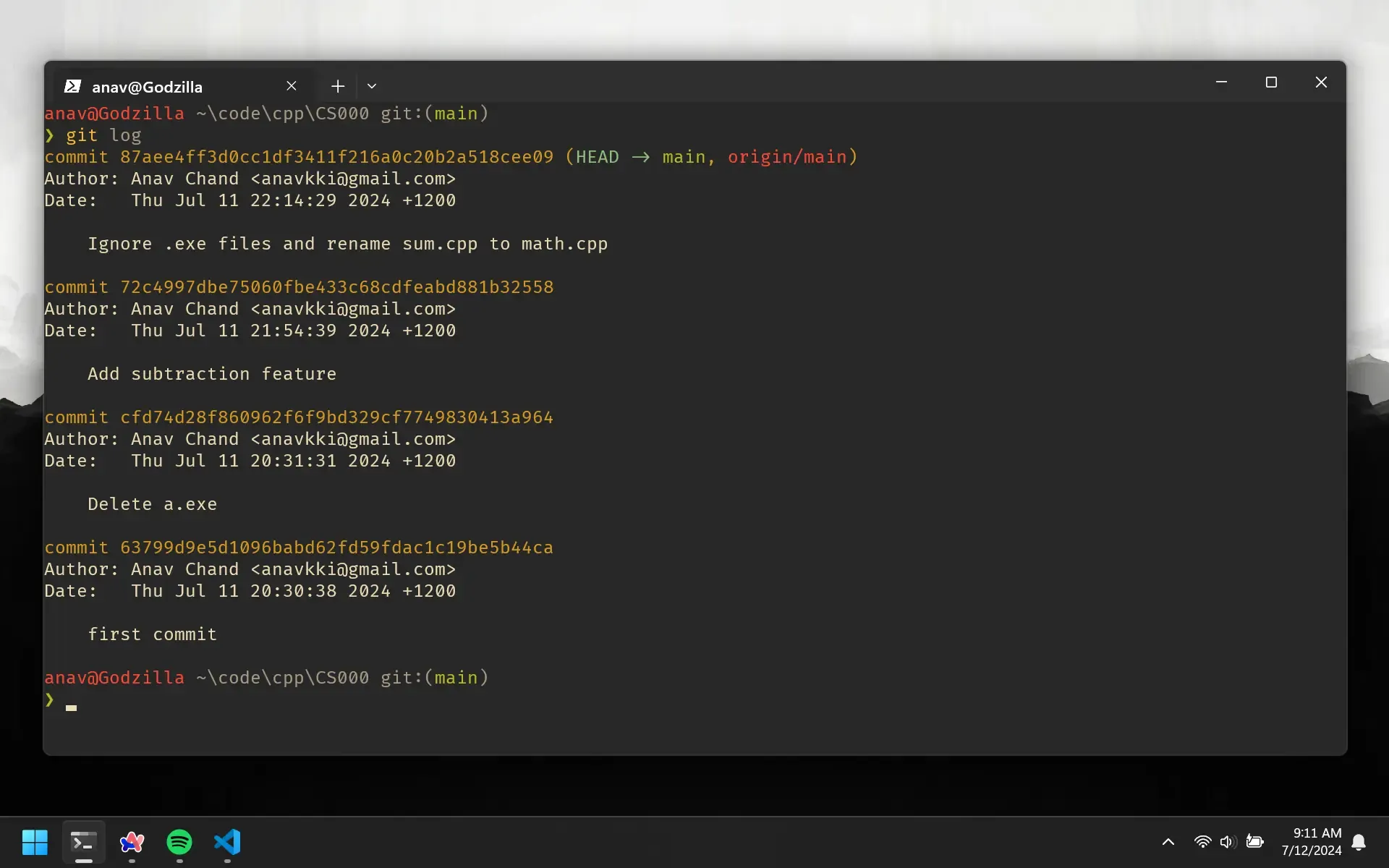Click date 'Thu Jul 11 20:31:31 2024 +1200'

pos(294,461)
